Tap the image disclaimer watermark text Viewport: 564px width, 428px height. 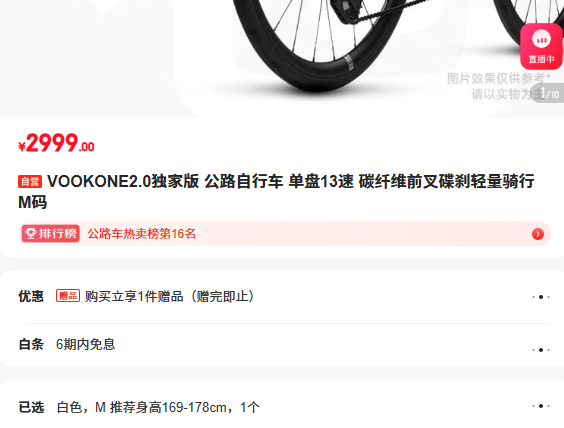pos(499,86)
